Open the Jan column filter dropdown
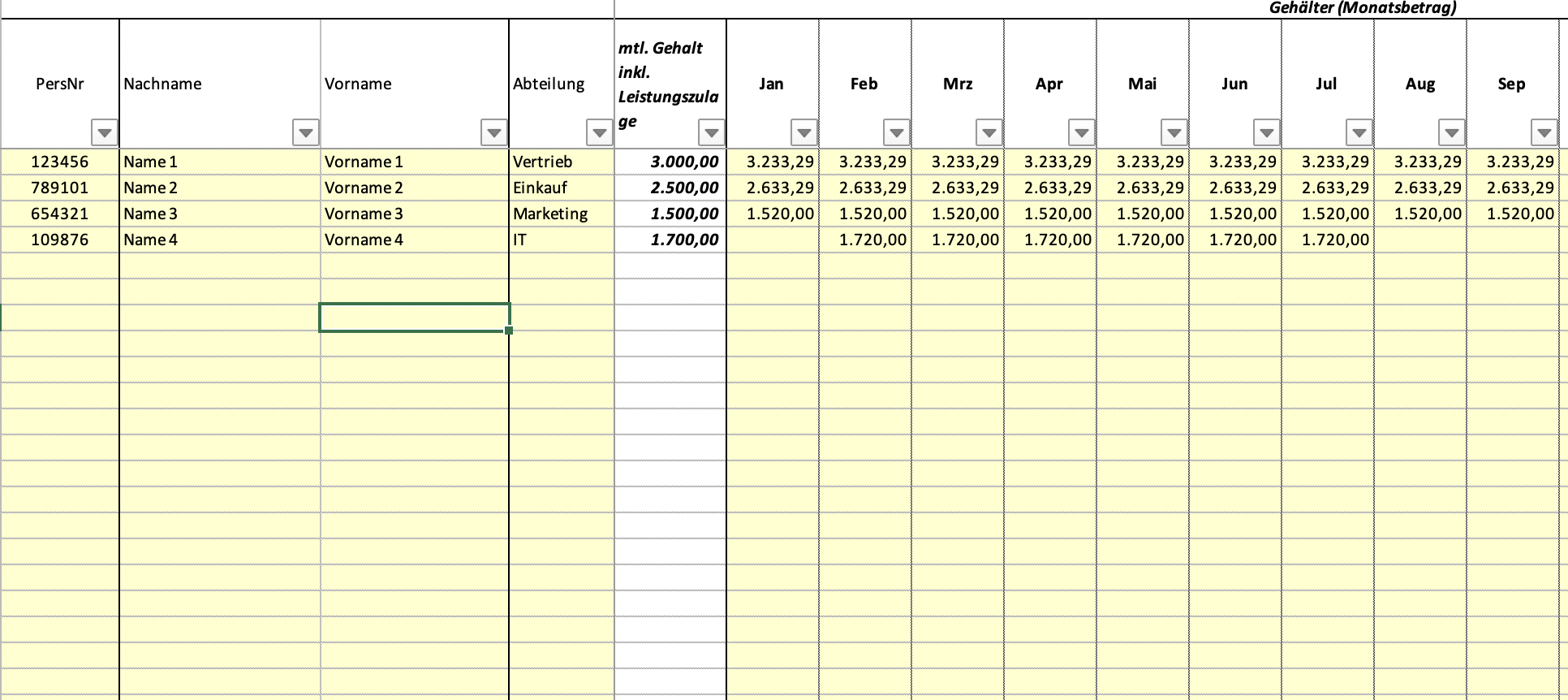This screenshot has width=1568, height=700. click(803, 132)
